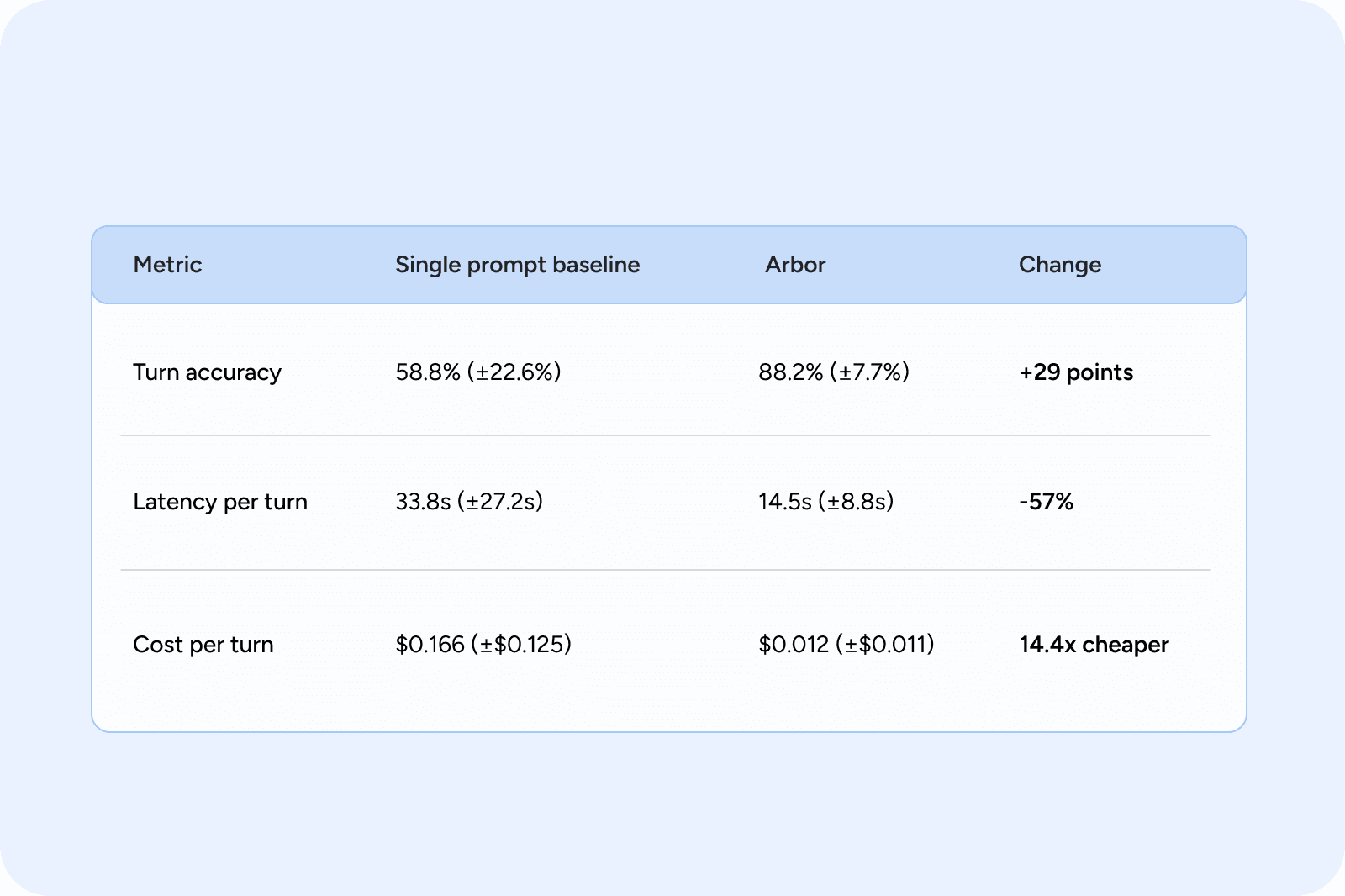Select the +29 points change value
This screenshot has height=896, width=1345.
(1076, 372)
